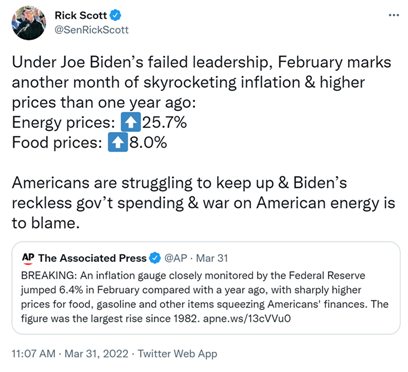Click the 'Under Joe Biden's failed leadership' paragraph

click(201, 82)
